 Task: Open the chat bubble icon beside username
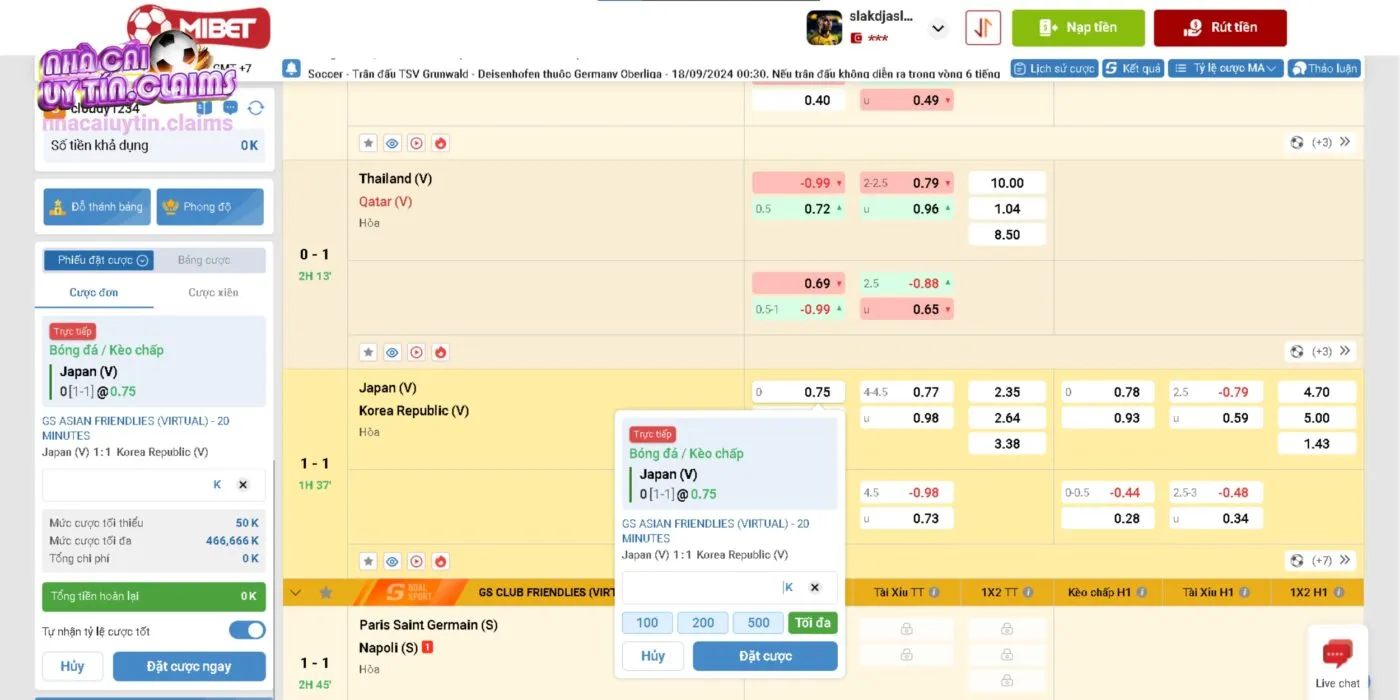(x=230, y=108)
